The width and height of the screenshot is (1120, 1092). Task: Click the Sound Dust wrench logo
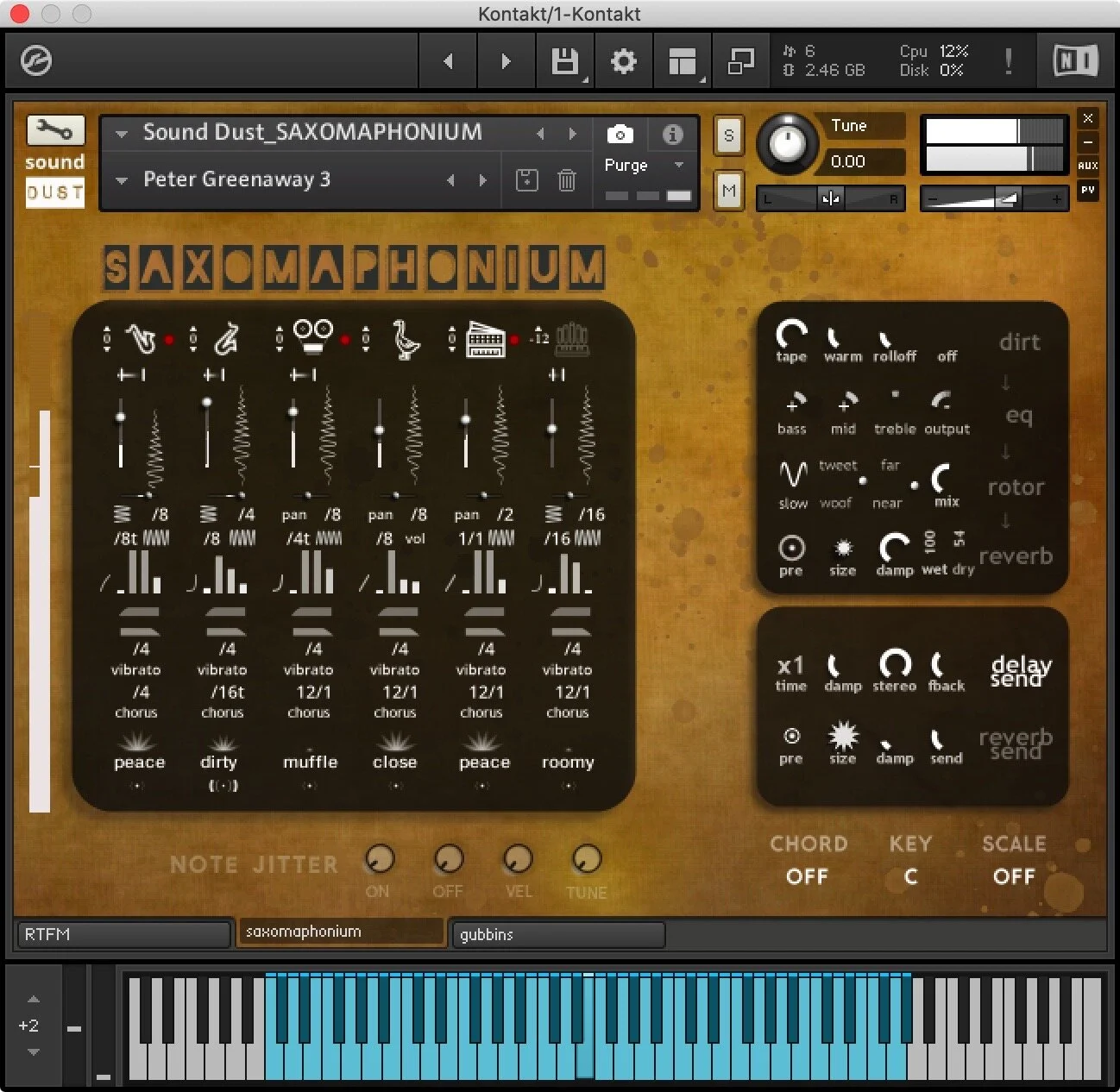[x=54, y=129]
